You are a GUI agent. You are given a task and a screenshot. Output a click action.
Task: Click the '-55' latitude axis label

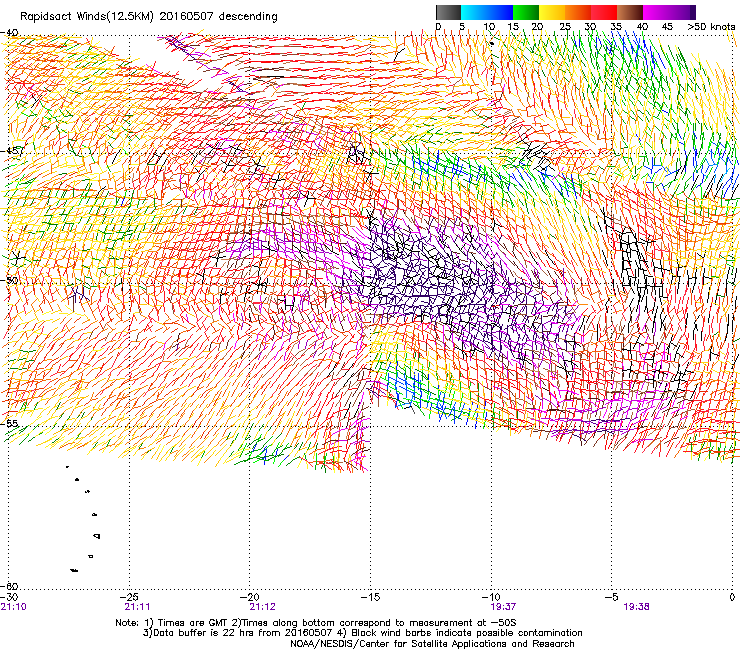pos(10,423)
